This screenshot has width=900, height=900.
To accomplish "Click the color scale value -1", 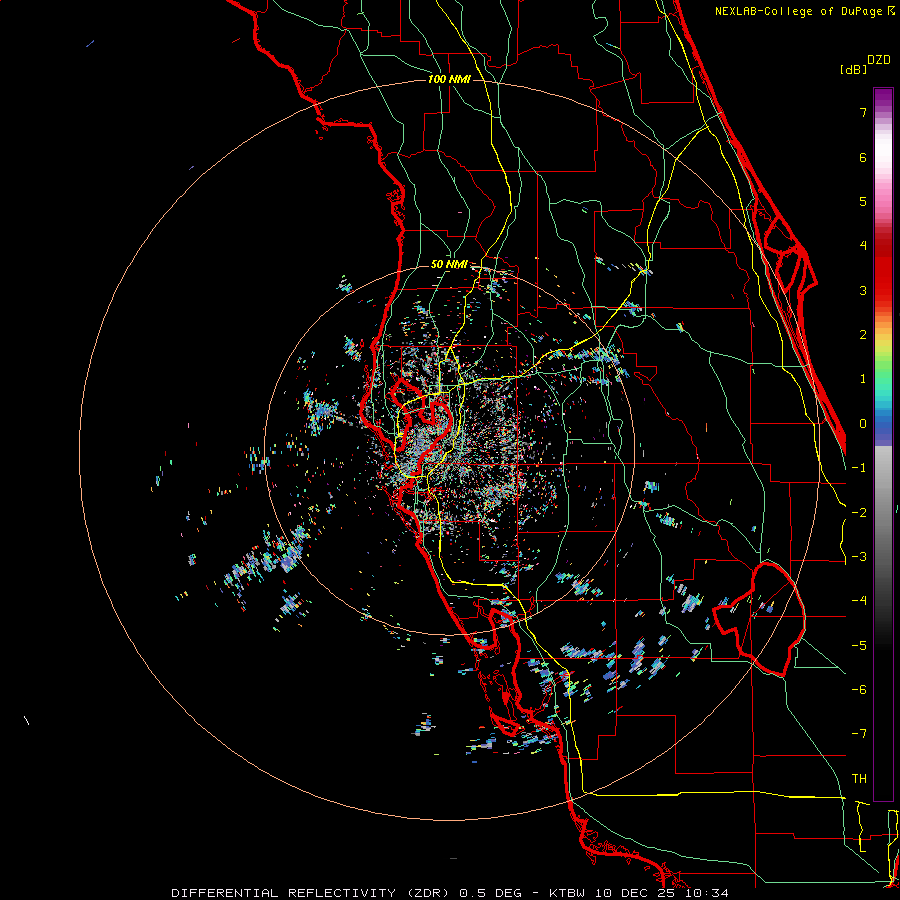I will (x=859, y=468).
